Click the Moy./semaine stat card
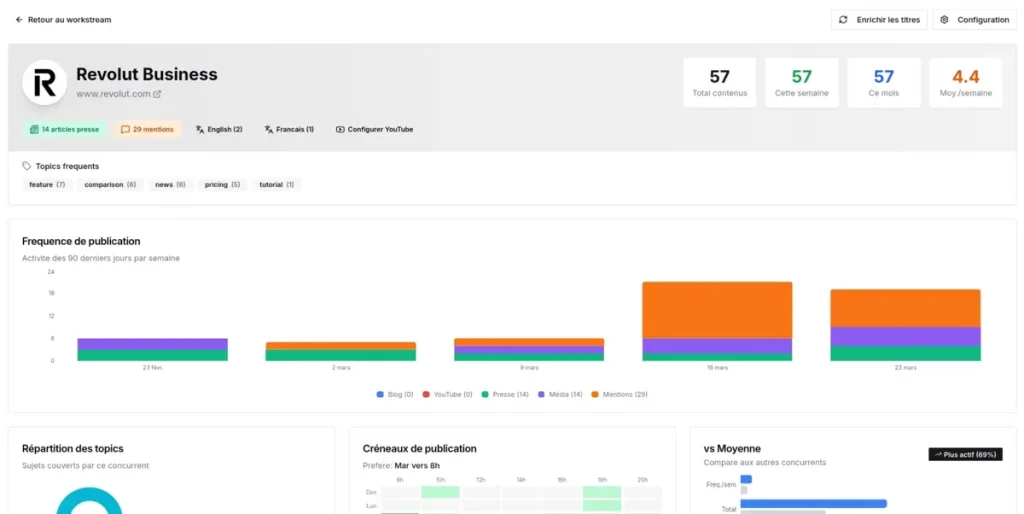 [966, 83]
